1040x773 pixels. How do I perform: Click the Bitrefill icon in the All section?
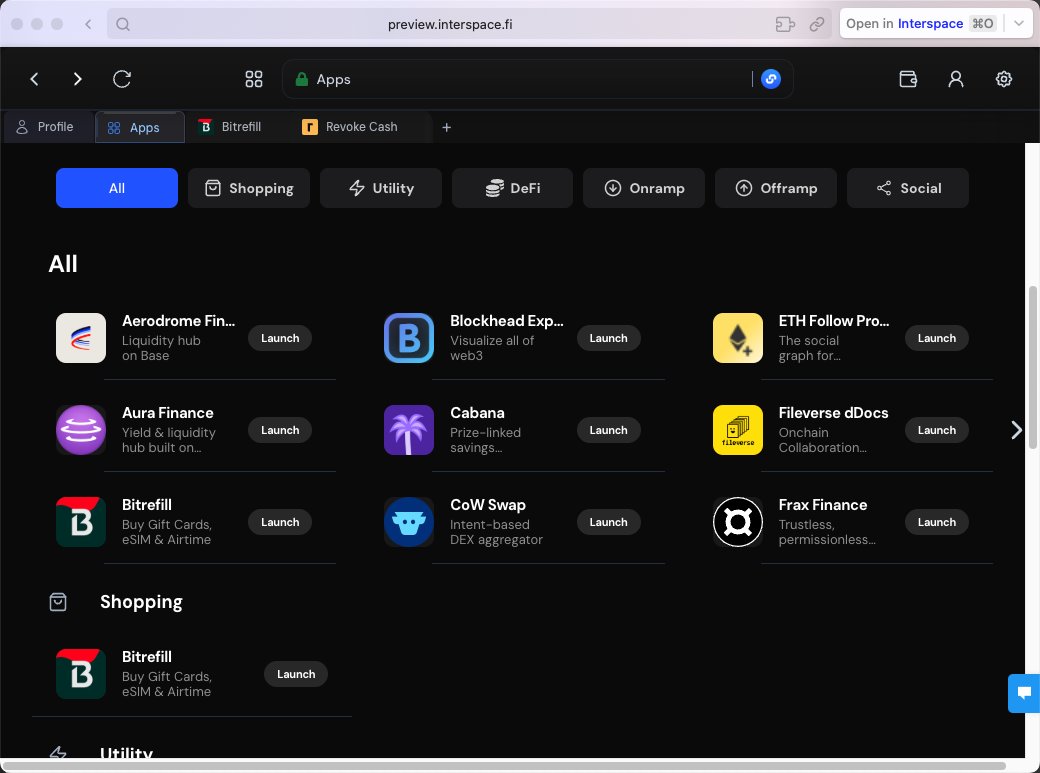tap(81, 522)
